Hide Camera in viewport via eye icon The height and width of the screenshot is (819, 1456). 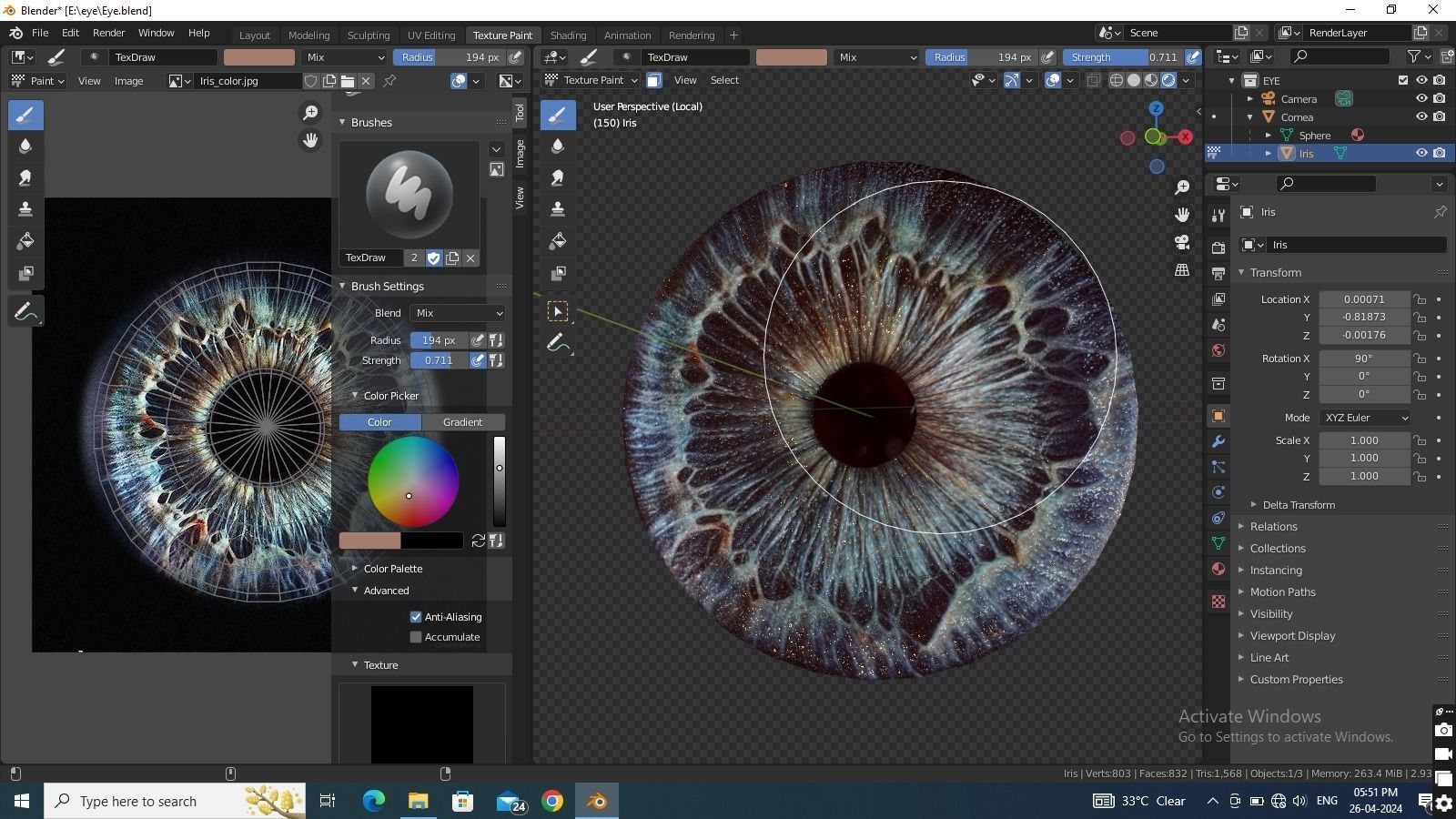click(x=1421, y=98)
